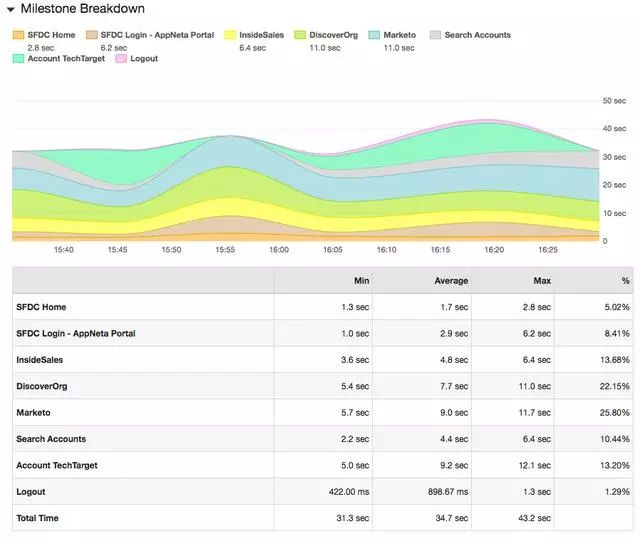Collapse the Milestone Breakdown section
The image size is (640, 539).
(x=11, y=9)
